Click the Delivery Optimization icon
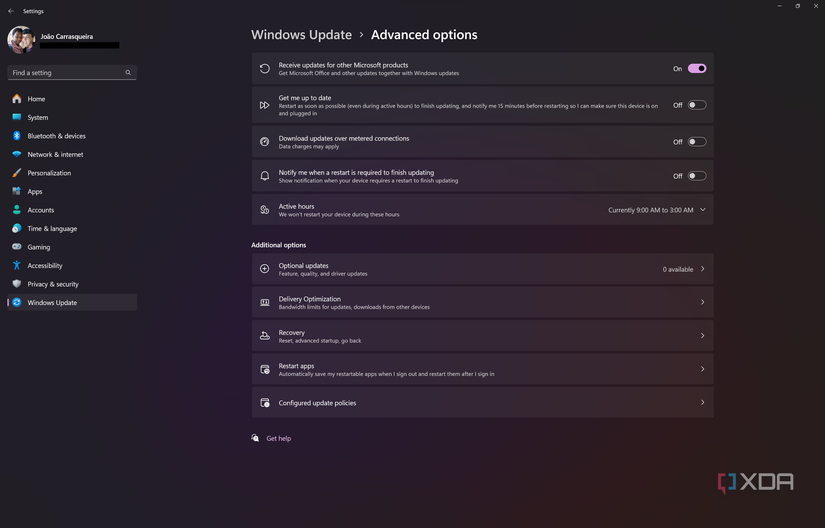 [x=265, y=302]
